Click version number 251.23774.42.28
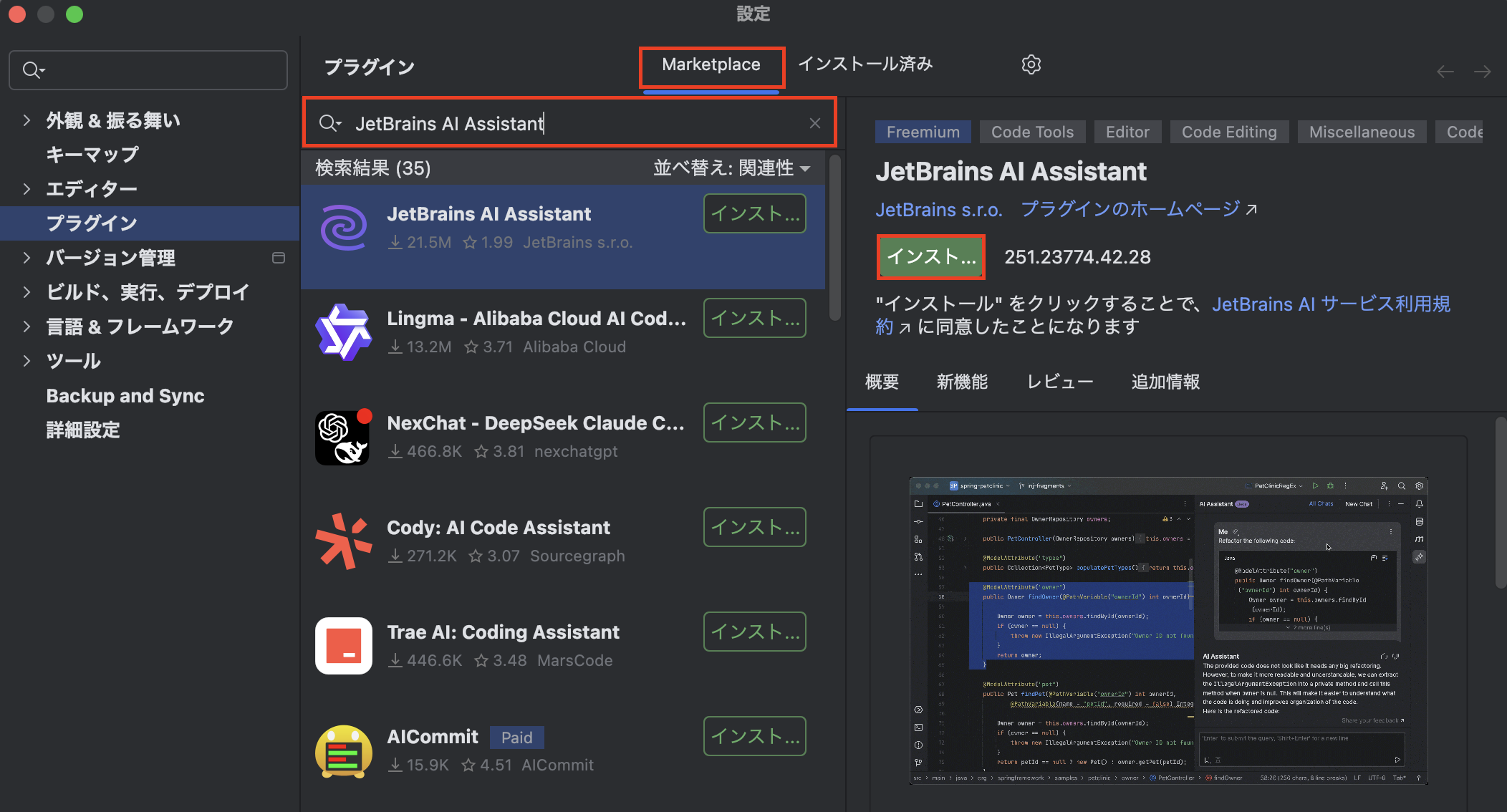The height and width of the screenshot is (812, 1507). (1077, 257)
